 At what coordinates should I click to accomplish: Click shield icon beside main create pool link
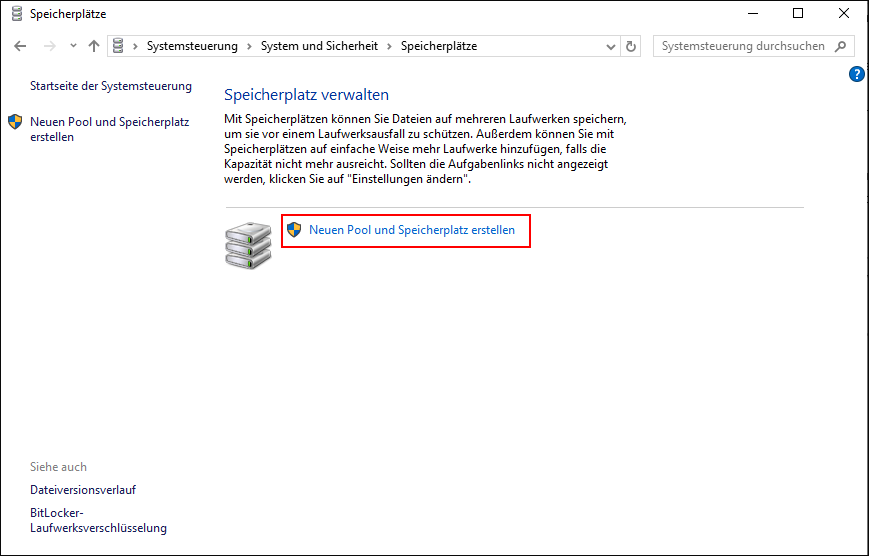pyautogui.click(x=294, y=230)
